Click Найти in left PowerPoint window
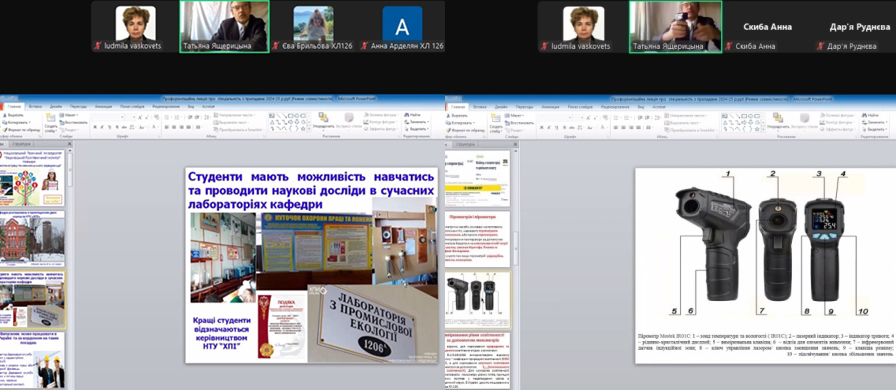Screen dimensions: 896x390 412,115
